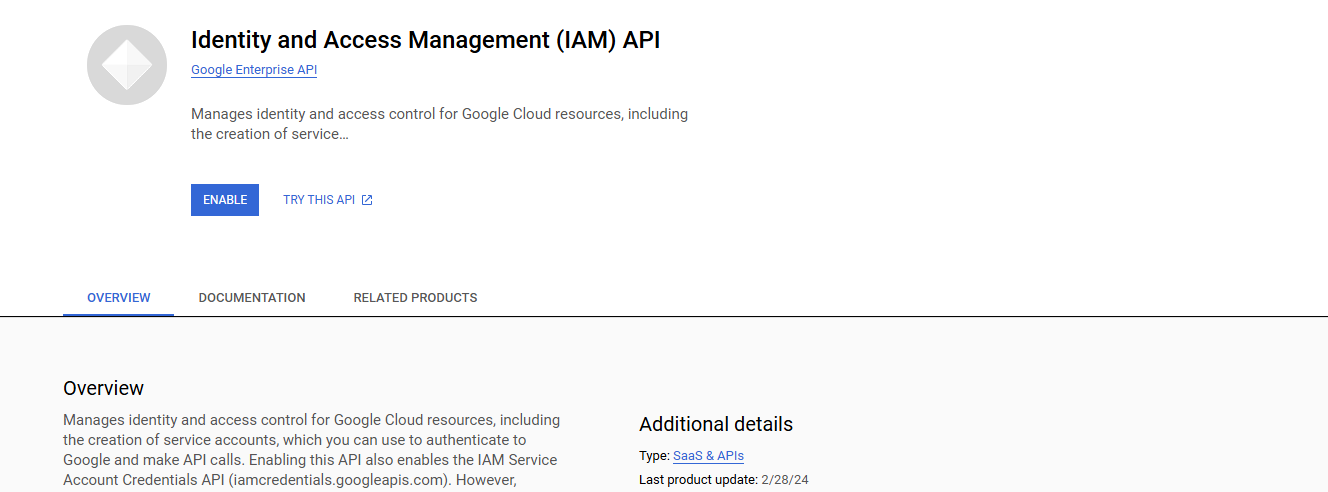Viewport: 1328px width, 492px height.
Task: Click the Type: label in Additional details
Action: click(x=654, y=456)
